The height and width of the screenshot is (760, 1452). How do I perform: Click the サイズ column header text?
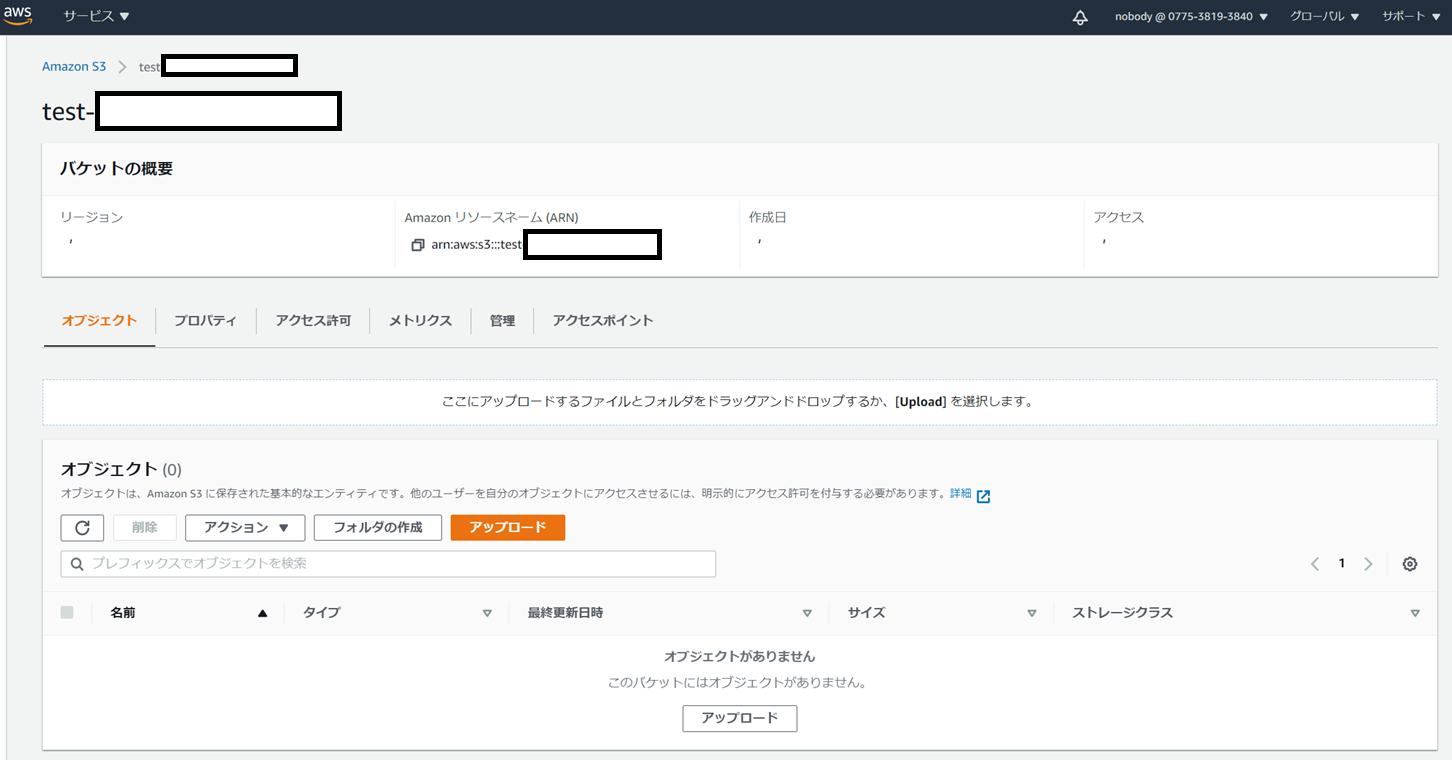tap(866, 613)
